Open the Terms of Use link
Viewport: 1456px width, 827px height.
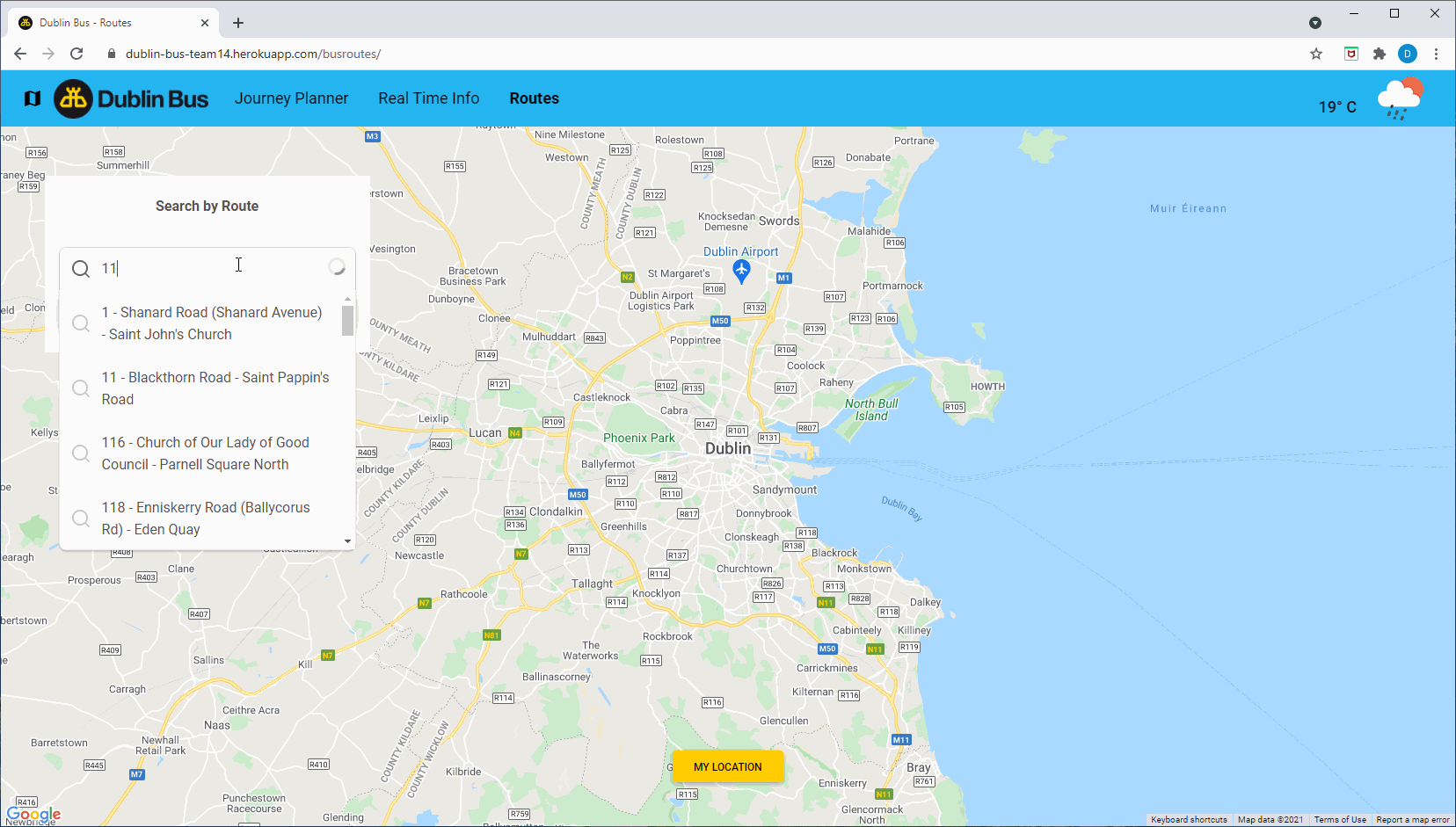tap(1340, 820)
